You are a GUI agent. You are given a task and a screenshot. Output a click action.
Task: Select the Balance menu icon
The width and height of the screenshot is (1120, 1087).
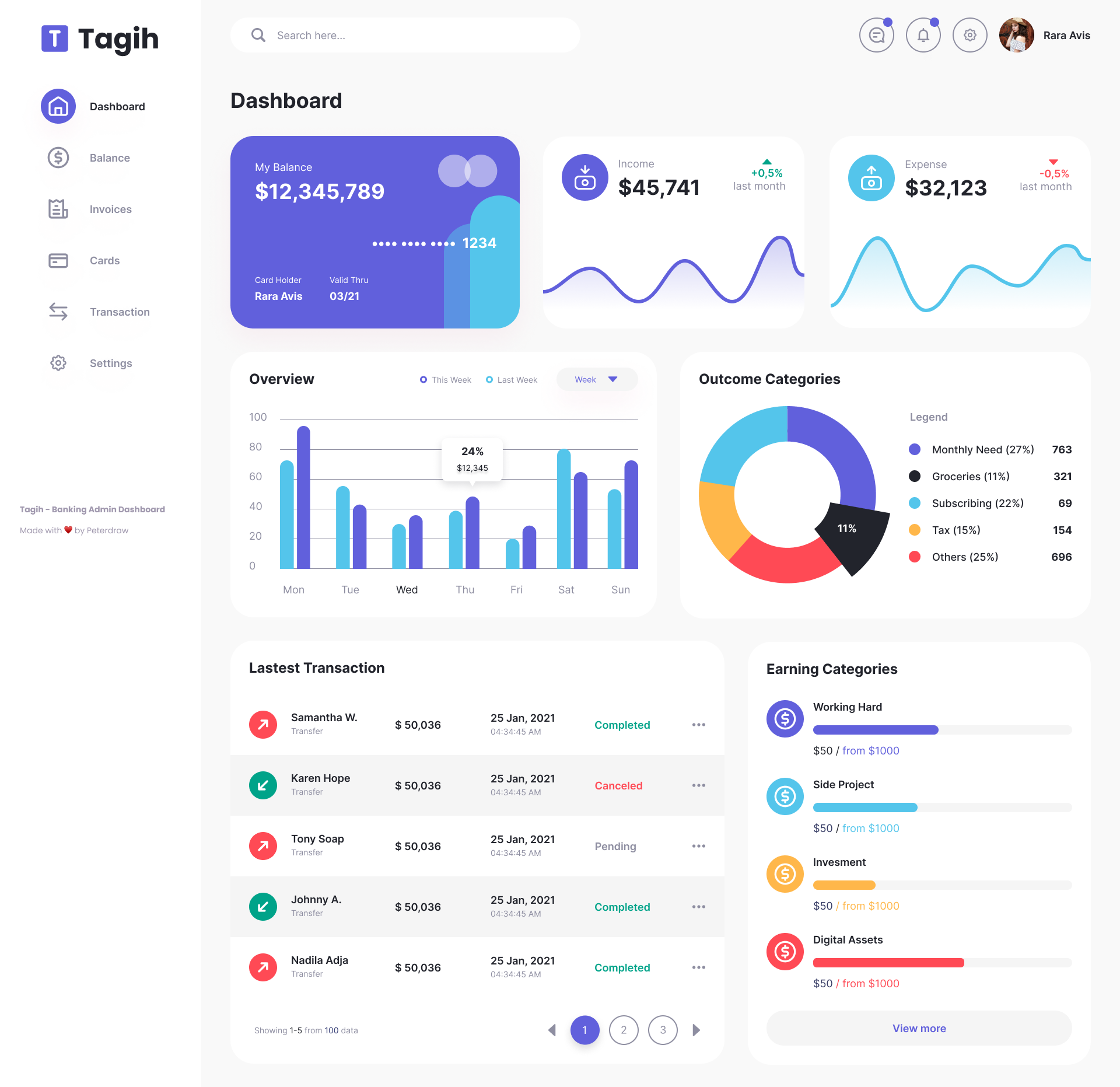pyautogui.click(x=57, y=156)
